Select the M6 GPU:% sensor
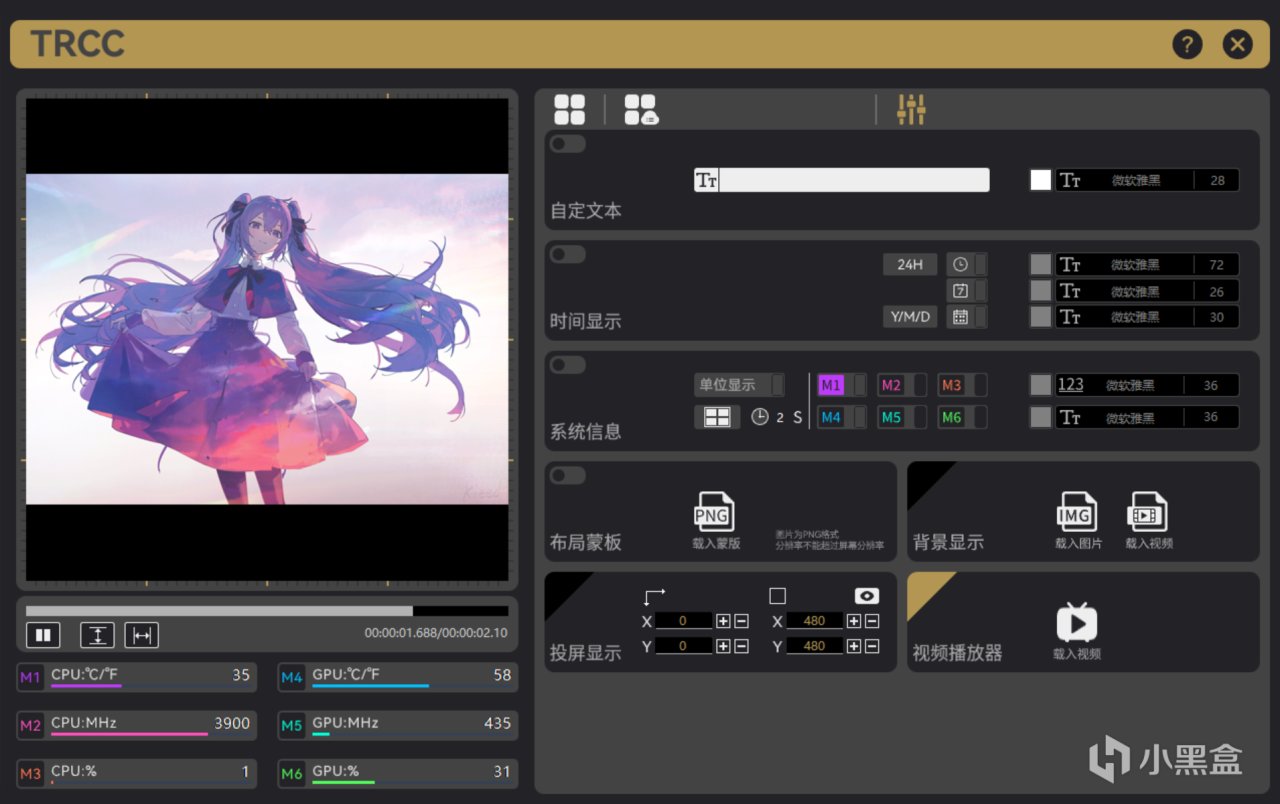1280x804 pixels. tap(398, 773)
